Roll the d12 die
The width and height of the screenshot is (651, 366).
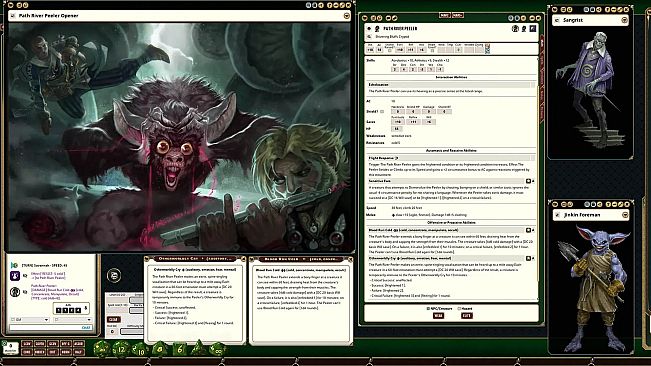121,349
